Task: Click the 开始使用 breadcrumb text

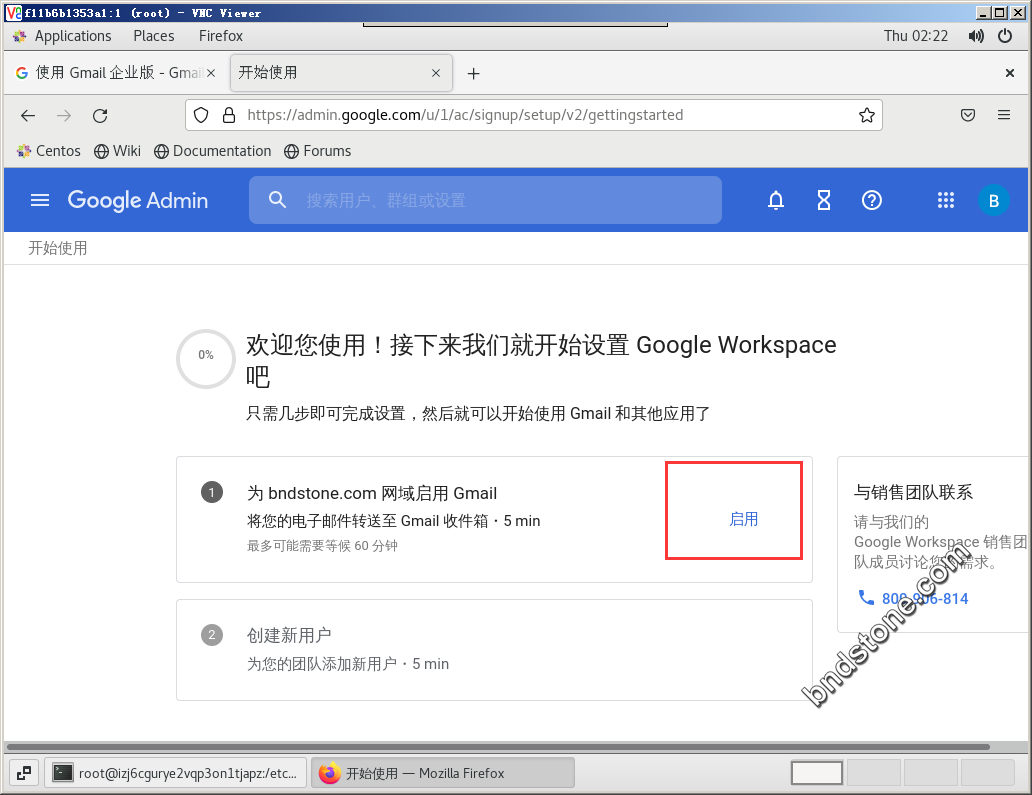Action: tap(58, 248)
